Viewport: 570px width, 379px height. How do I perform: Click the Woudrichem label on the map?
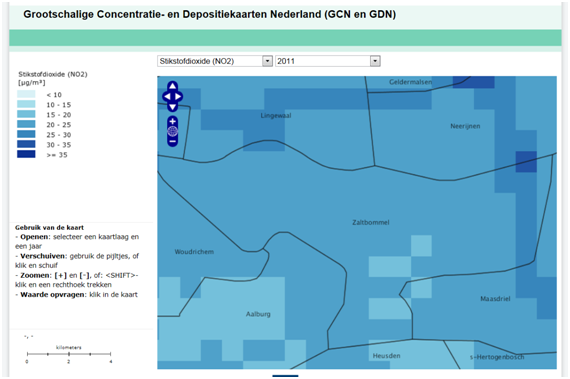[x=194, y=251]
